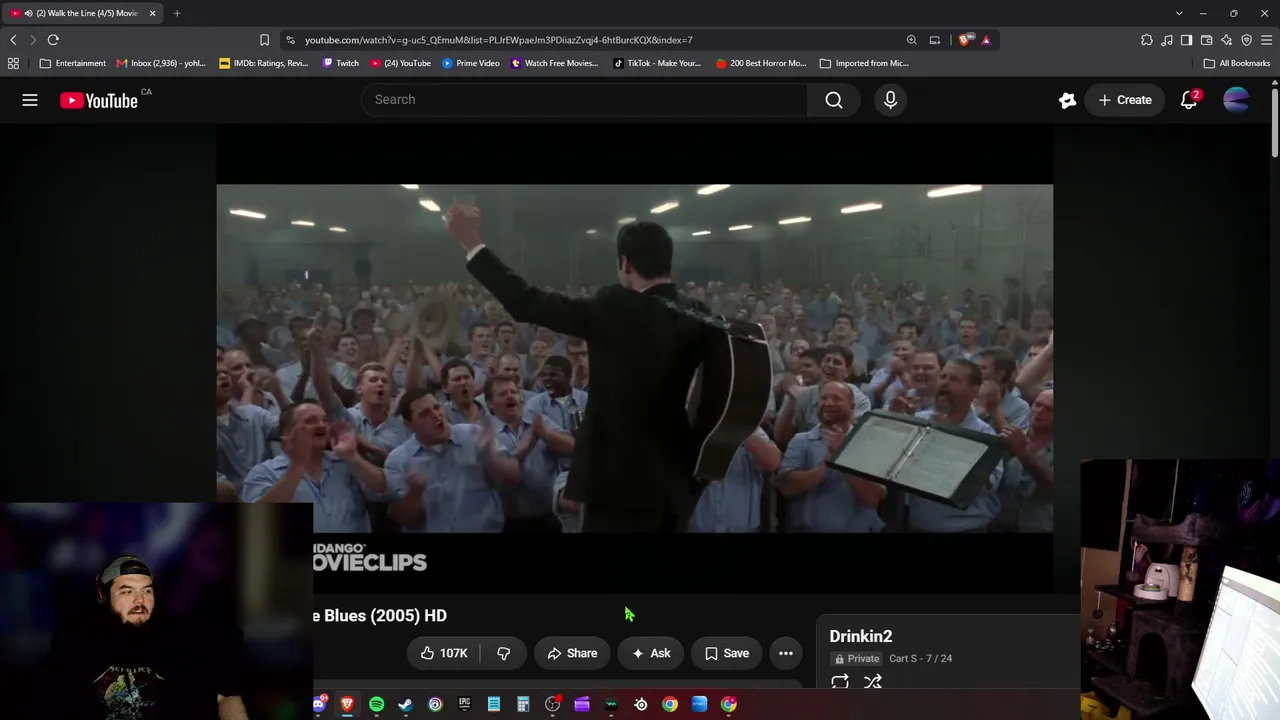Image resolution: width=1280 pixels, height=720 pixels.
Task: Bookmark this page in address bar
Action: point(264,40)
